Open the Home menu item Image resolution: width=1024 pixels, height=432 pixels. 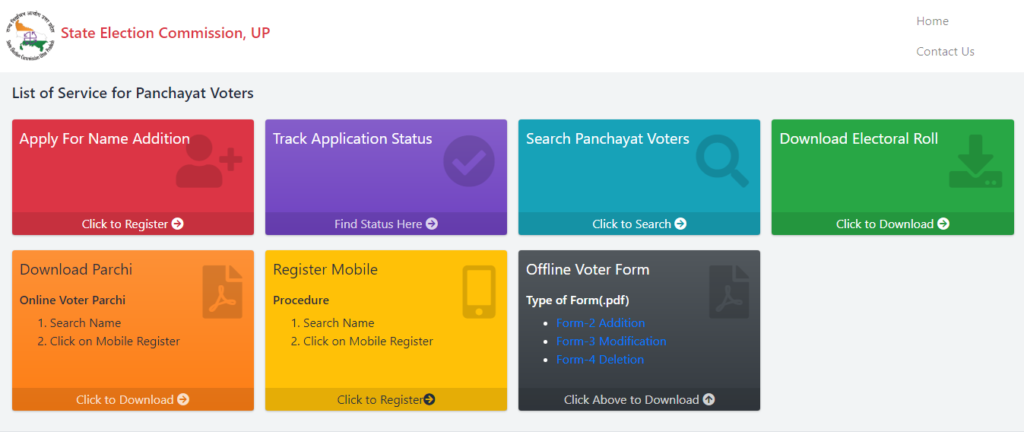pyautogui.click(x=932, y=22)
